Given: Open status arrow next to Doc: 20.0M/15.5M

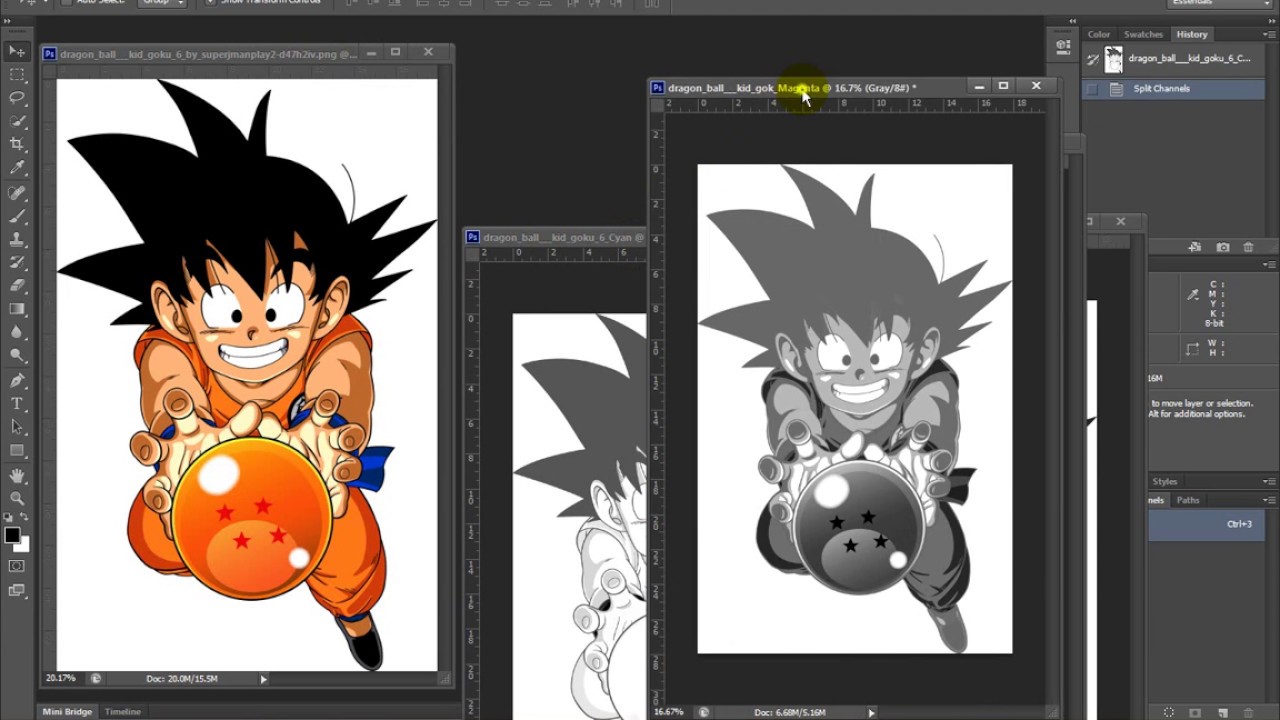Looking at the screenshot, I should click(263, 679).
